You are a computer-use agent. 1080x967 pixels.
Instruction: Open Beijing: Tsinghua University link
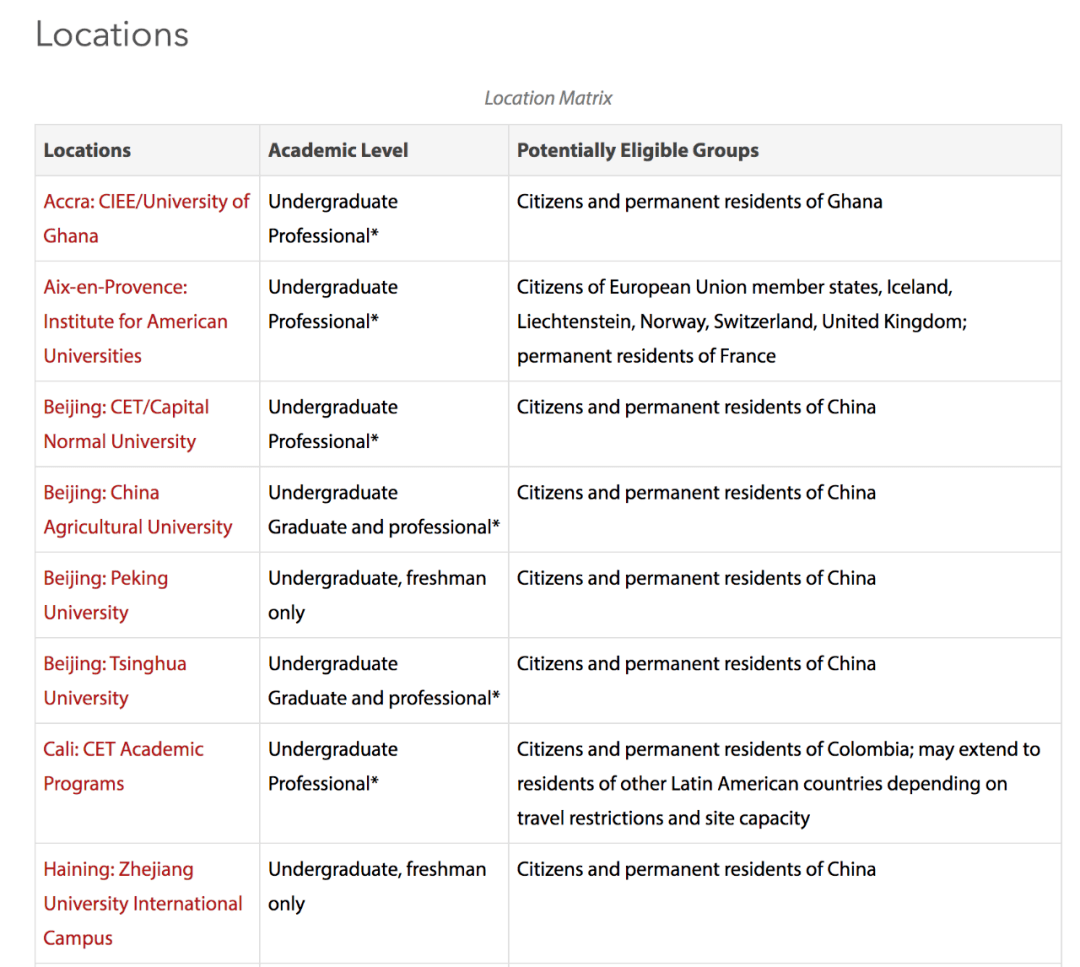(x=115, y=680)
